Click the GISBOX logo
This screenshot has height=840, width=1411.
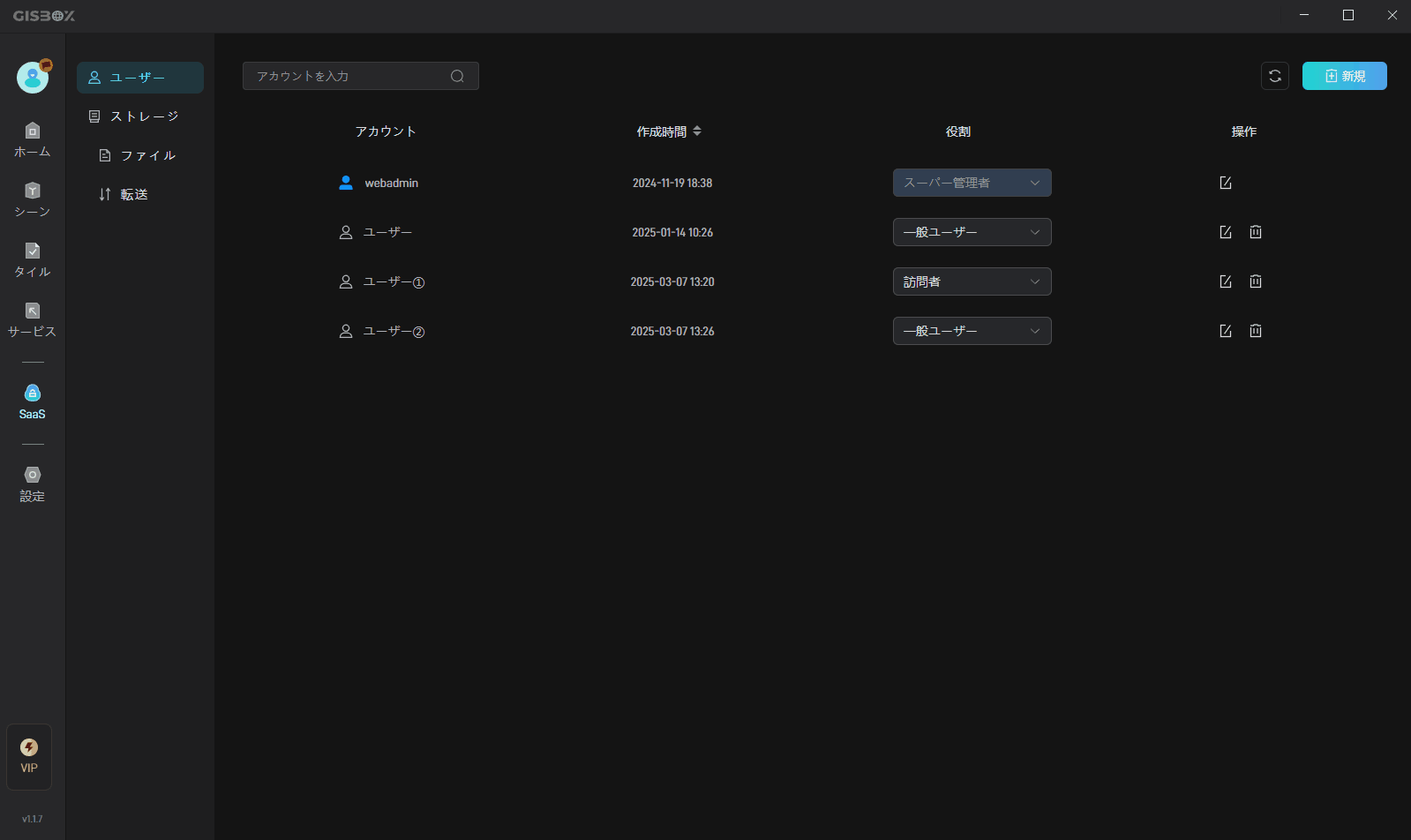click(x=44, y=16)
